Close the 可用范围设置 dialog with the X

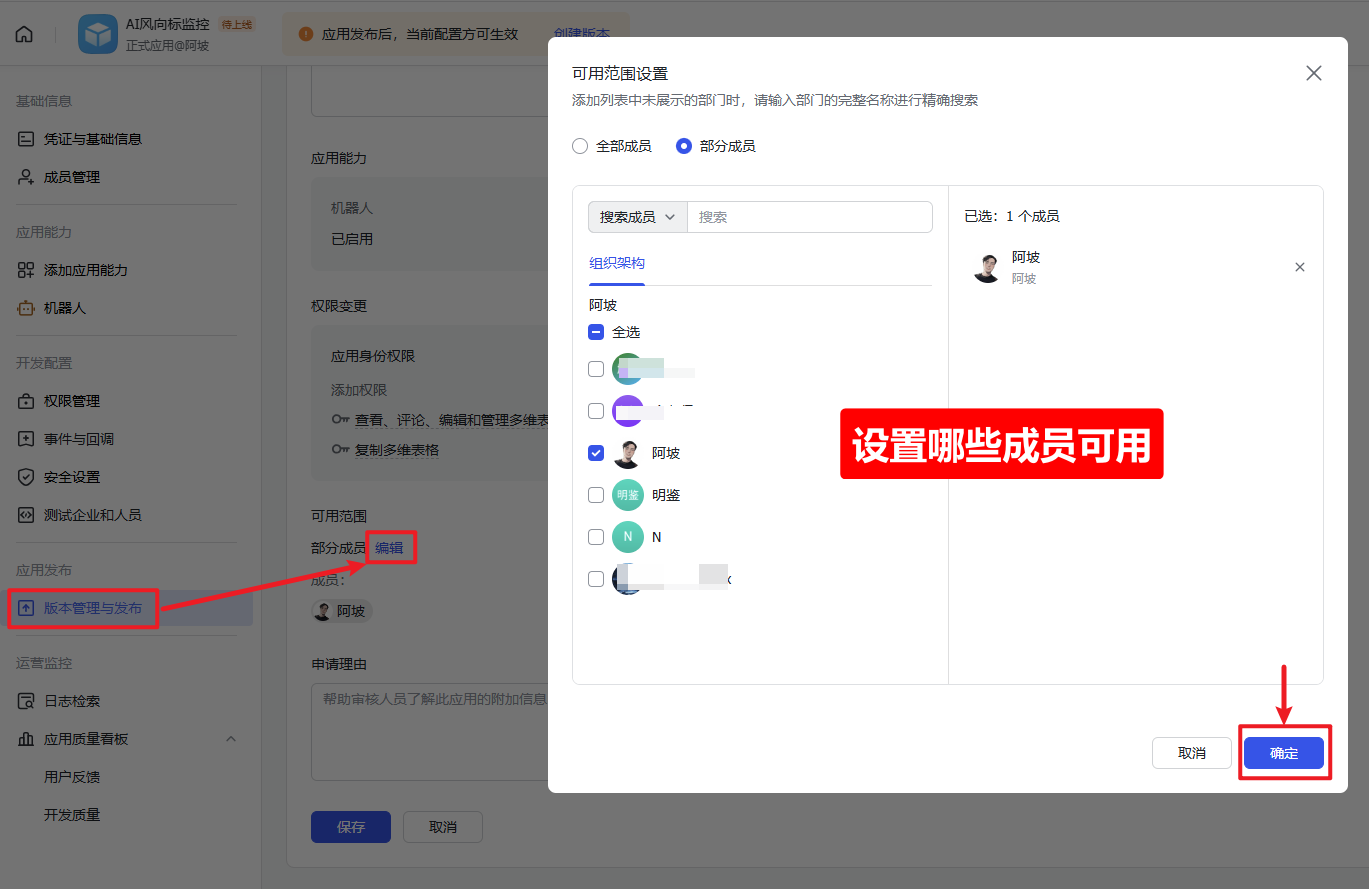pos(1314,73)
